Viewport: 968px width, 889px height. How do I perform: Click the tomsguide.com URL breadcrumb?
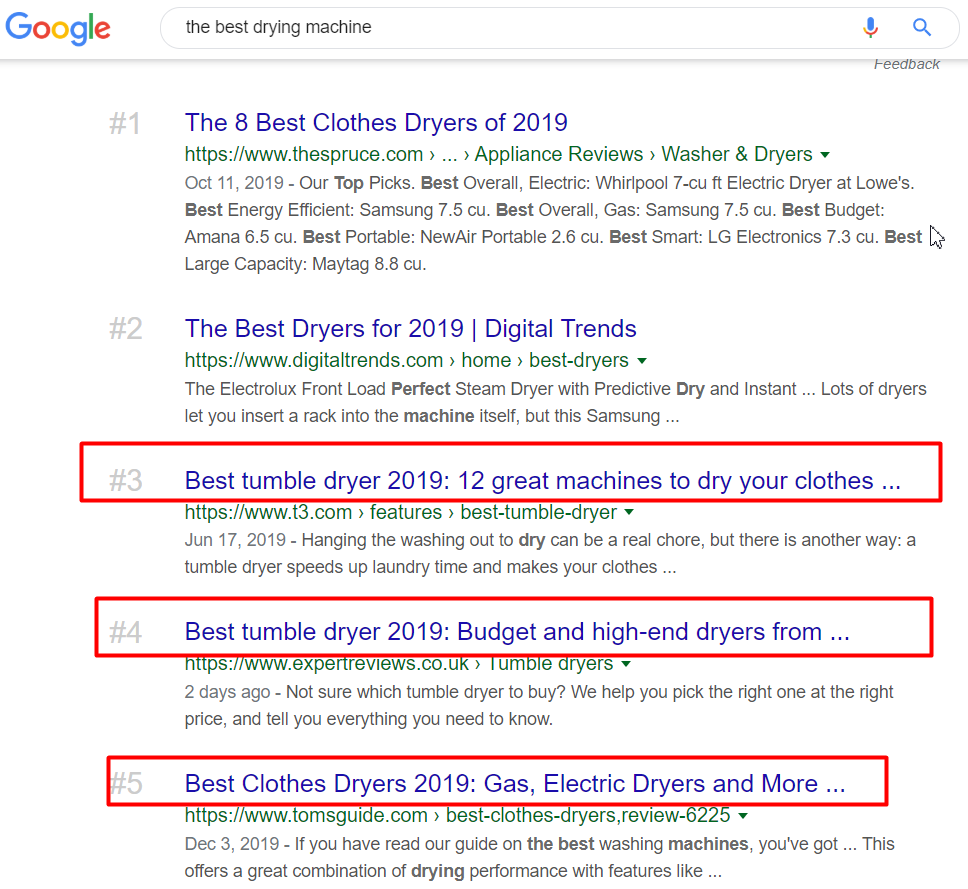point(457,815)
